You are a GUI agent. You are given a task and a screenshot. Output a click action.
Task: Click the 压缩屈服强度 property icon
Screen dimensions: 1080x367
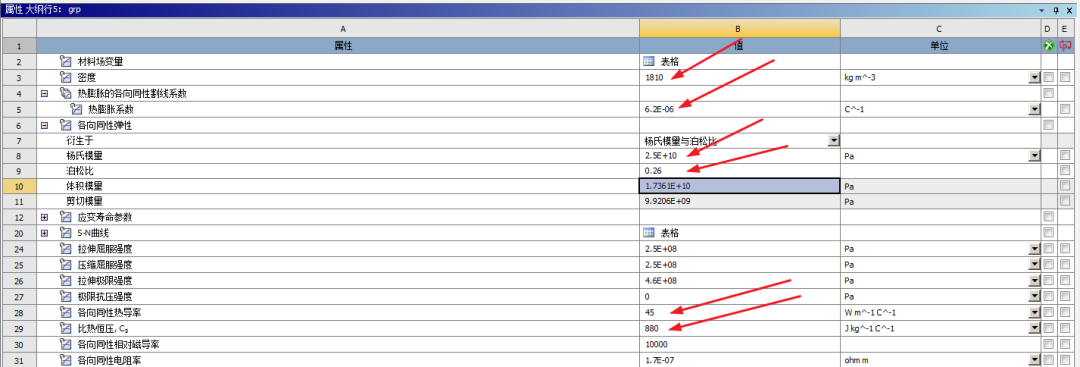pyautogui.click(x=66, y=264)
